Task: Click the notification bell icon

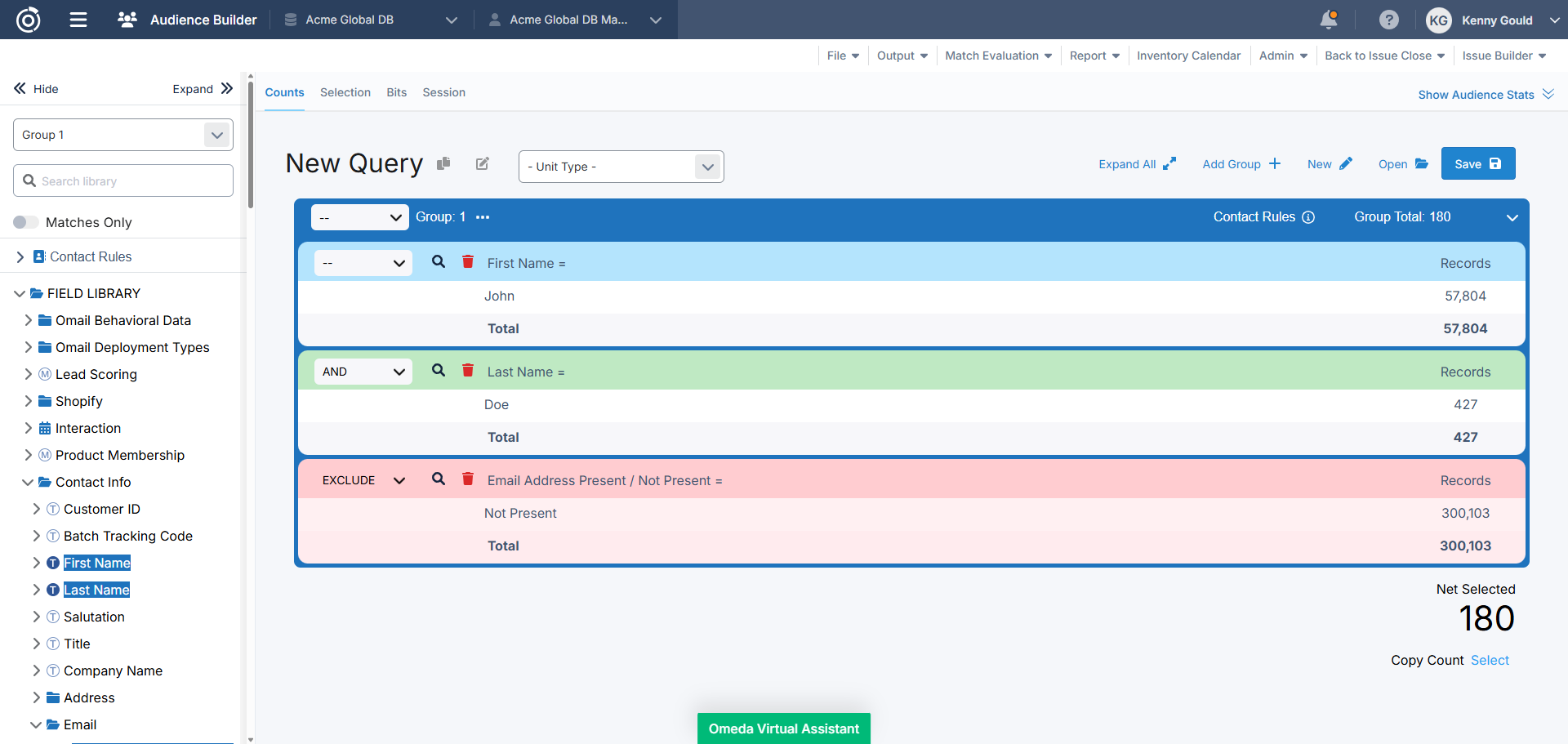Action: coord(1329,20)
